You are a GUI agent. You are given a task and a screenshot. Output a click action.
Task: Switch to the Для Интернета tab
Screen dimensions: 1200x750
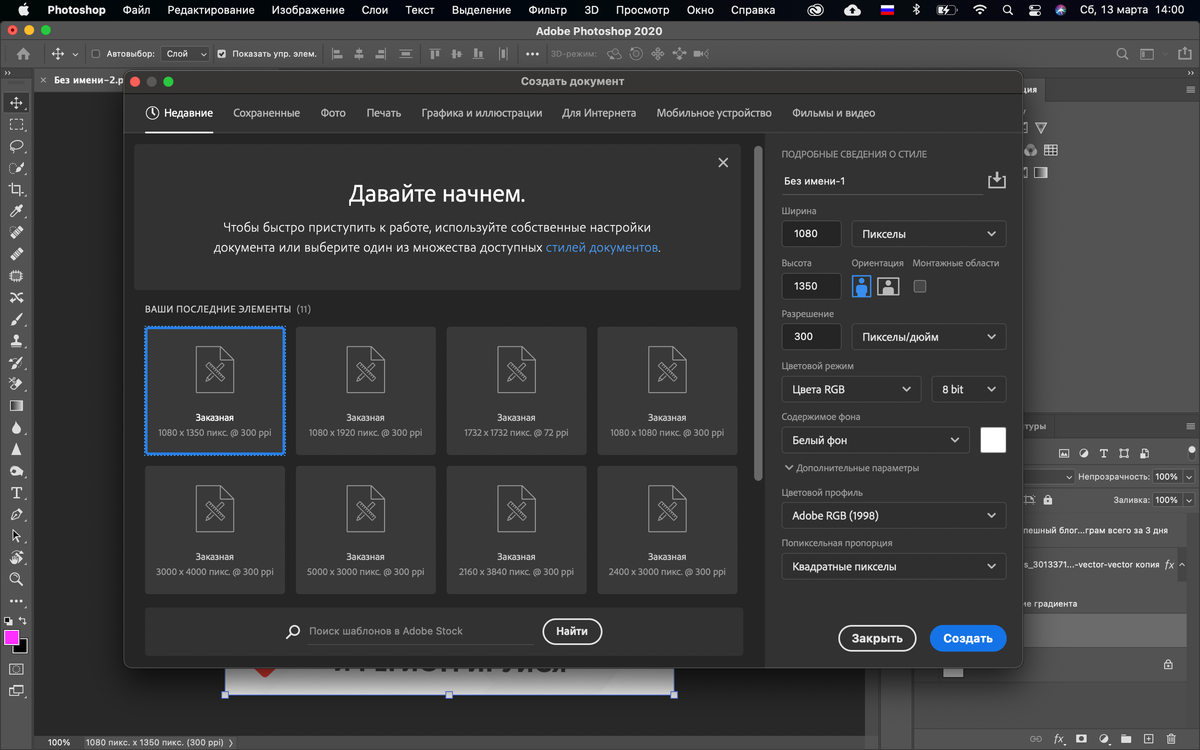(x=599, y=113)
